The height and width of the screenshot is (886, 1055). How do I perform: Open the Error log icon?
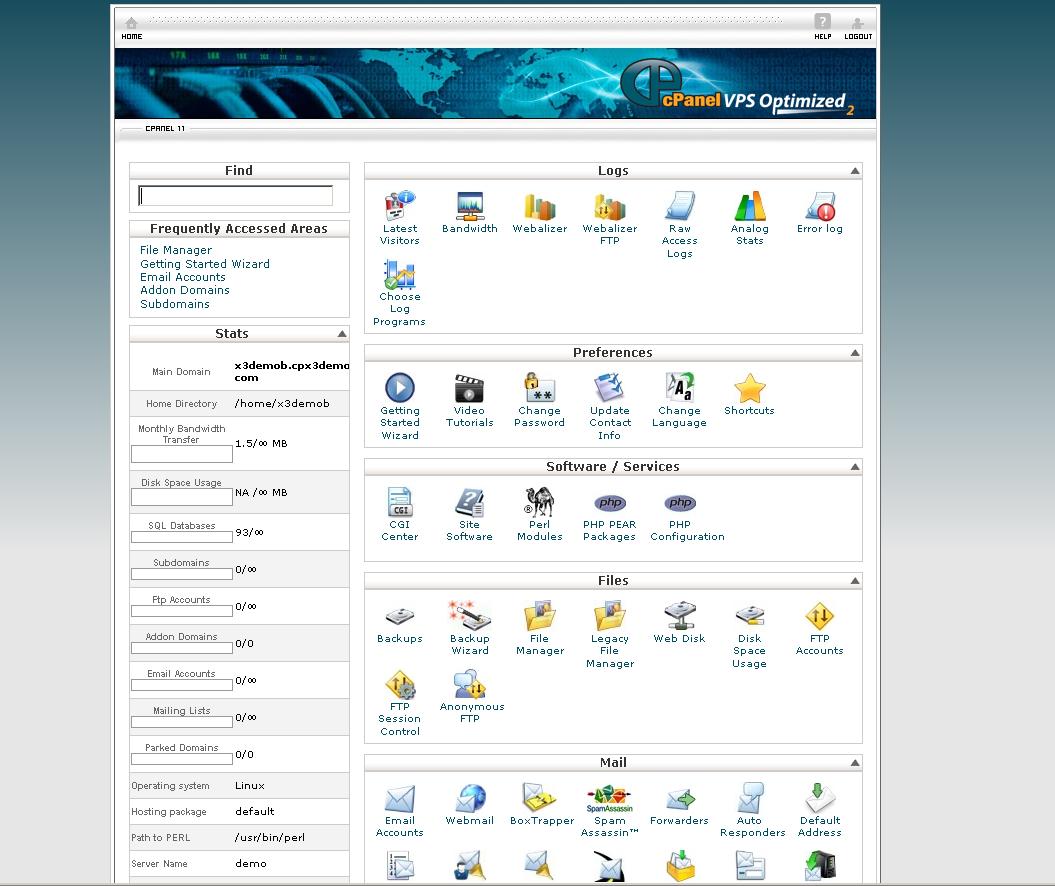[x=820, y=206]
